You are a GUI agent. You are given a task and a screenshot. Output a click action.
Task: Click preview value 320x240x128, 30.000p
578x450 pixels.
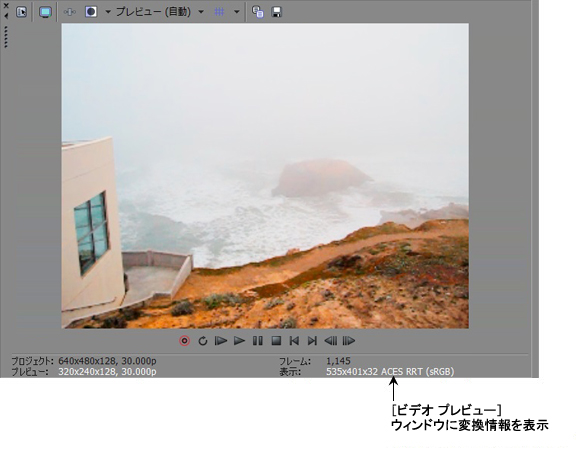tap(107, 371)
